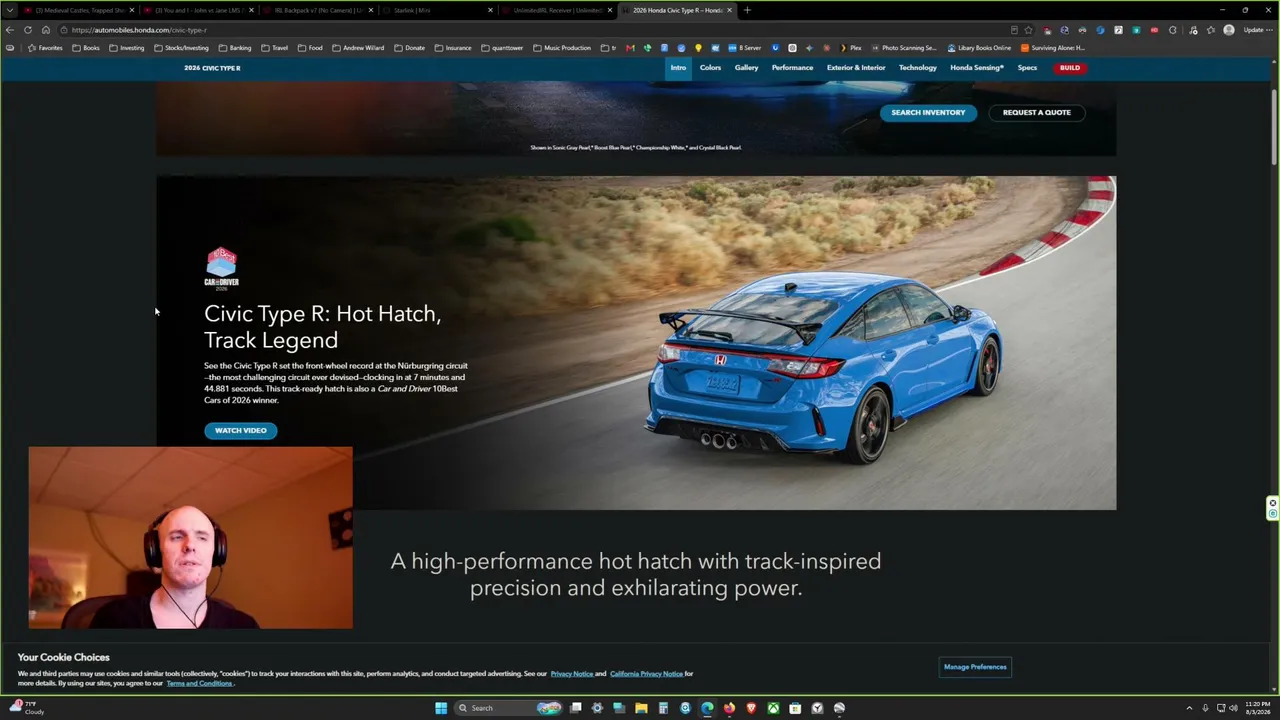1280x720 pixels.
Task: Open the Gmail bookmark icon
Action: point(630,48)
